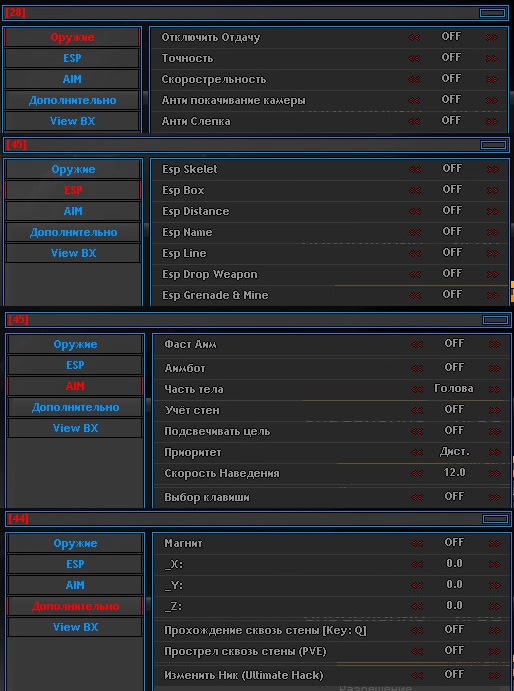514x691 pixels.
Task: Decrease Скорость Наведения with left arrow
Action: click(x=417, y=473)
